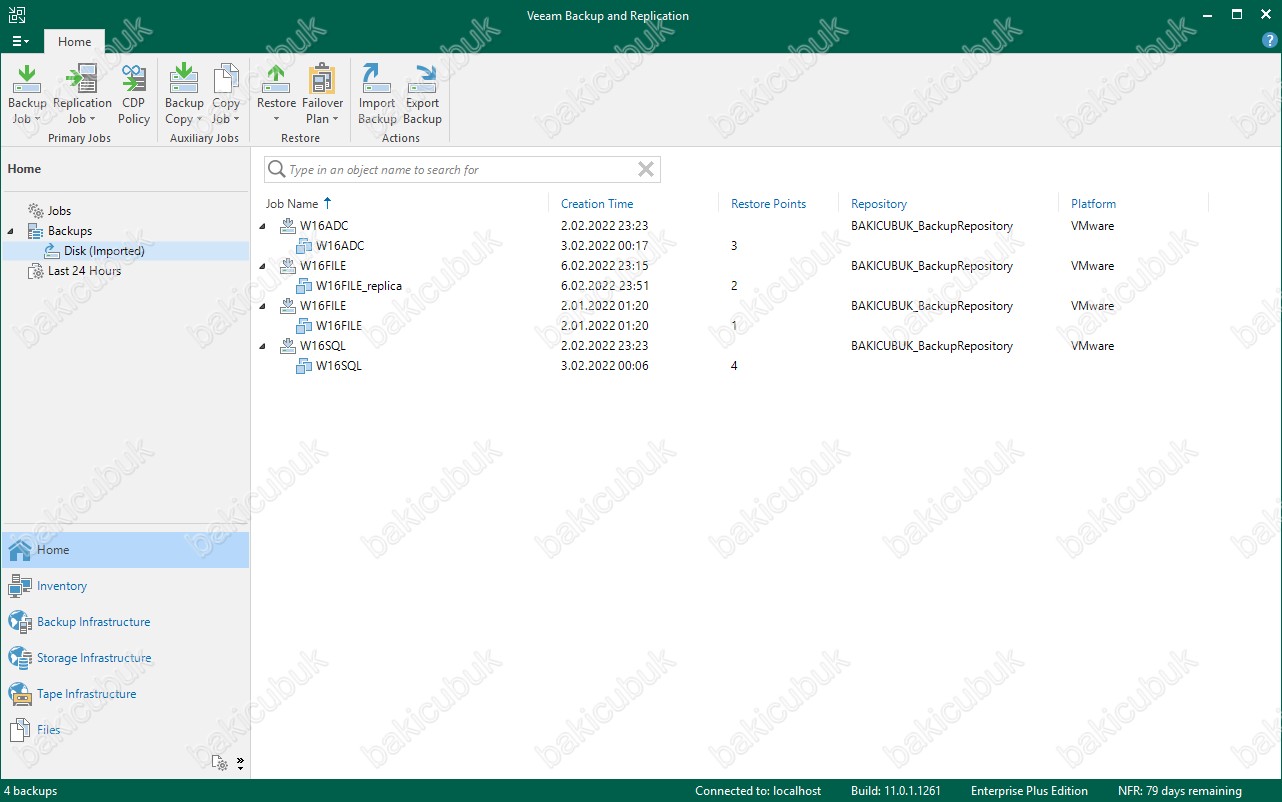Click the search field for object names
Image resolution: width=1282 pixels, height=802 pixels.
[x=462, y=170]
